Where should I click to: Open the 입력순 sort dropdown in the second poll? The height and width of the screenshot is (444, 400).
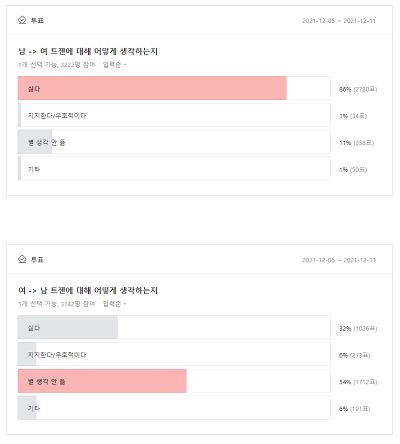point(114,304)
